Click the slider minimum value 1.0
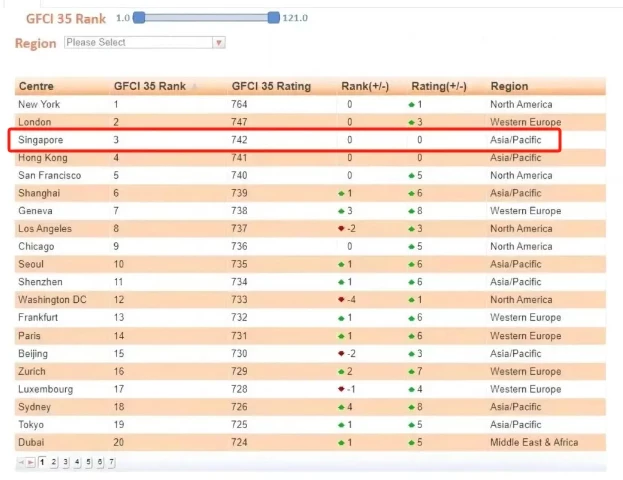The width and height of the screenshot is (623, 480). (x=123, y=18)
